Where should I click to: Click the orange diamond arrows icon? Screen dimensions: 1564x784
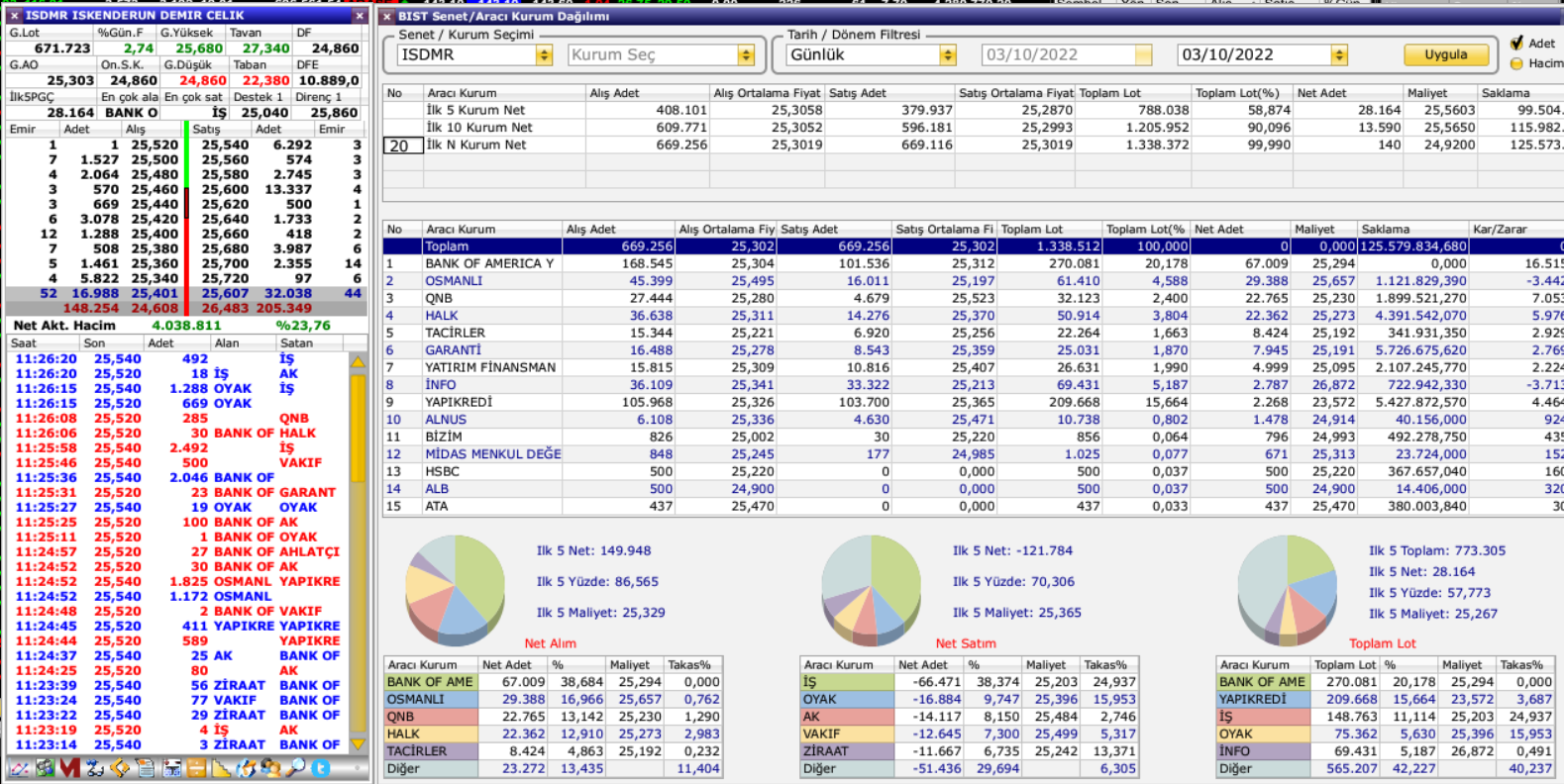tap(120, 767)
